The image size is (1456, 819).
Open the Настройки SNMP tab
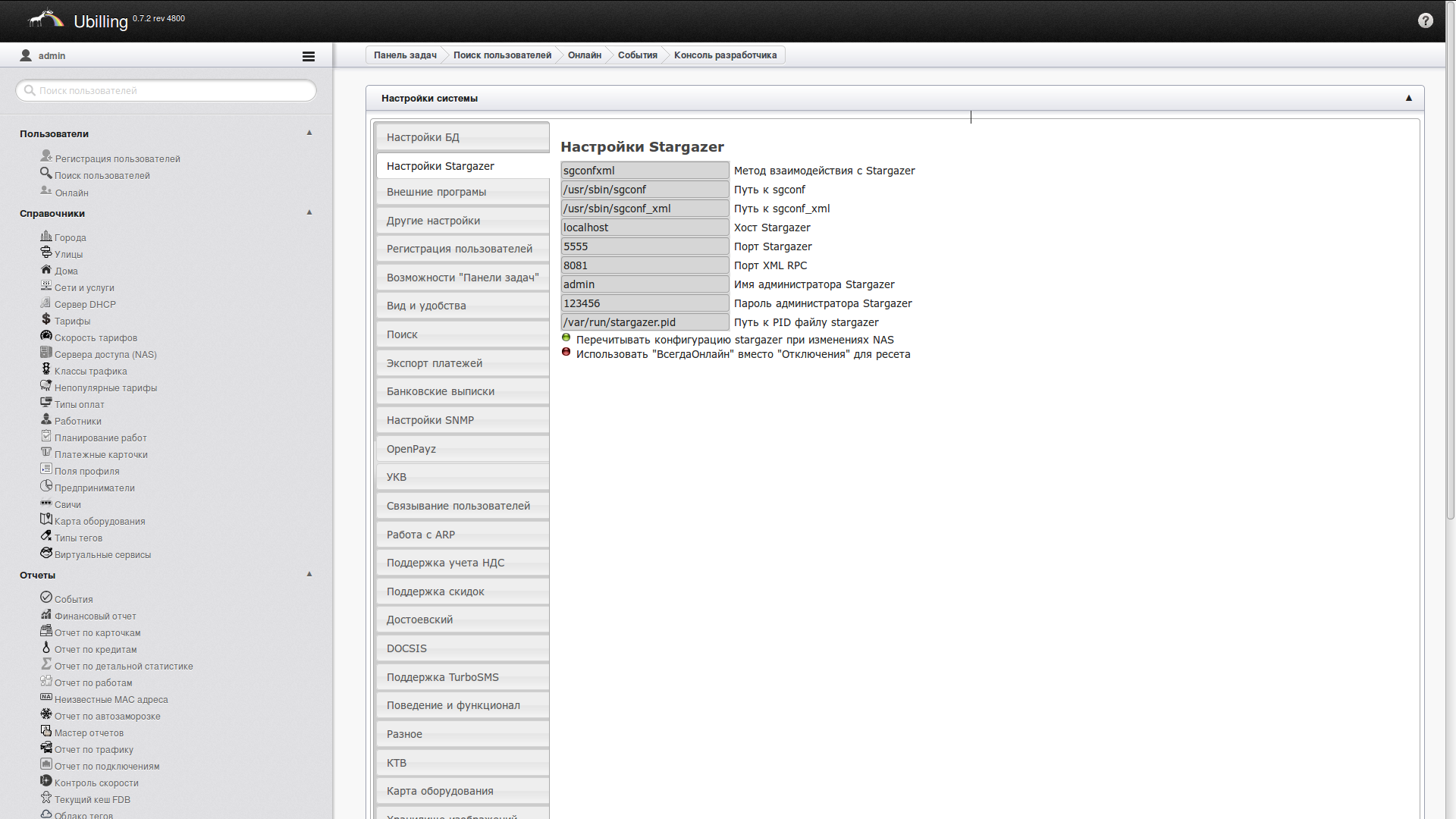pos(463,420)
